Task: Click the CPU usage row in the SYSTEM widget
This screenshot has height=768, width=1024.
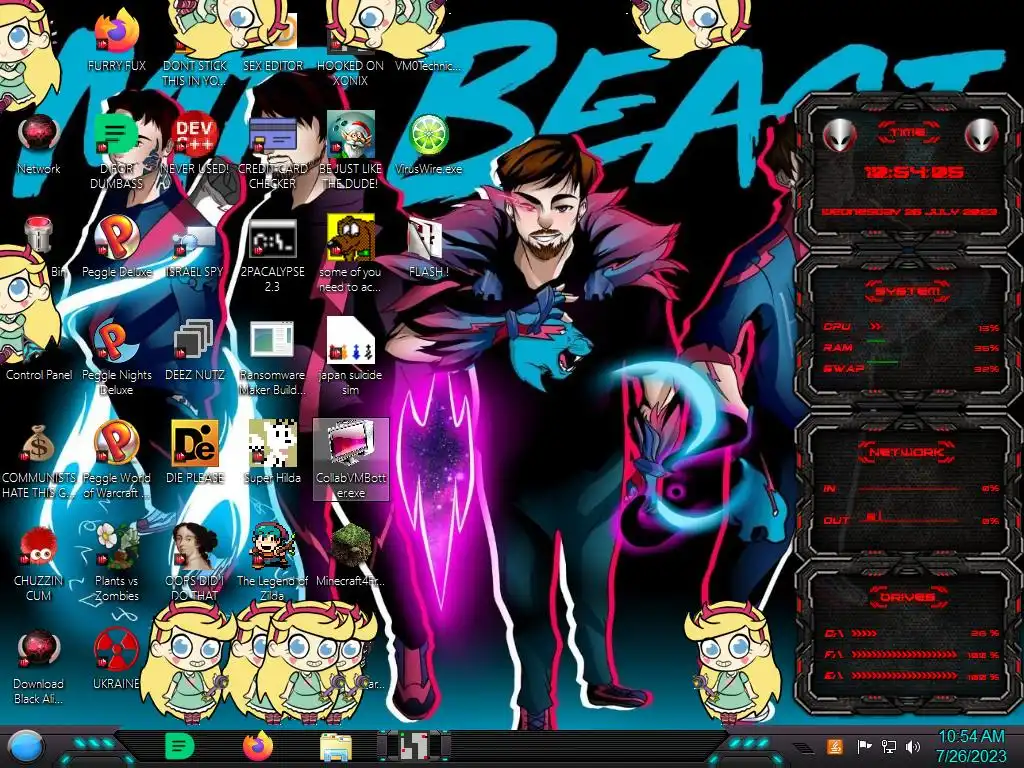Action: point(910,327)
